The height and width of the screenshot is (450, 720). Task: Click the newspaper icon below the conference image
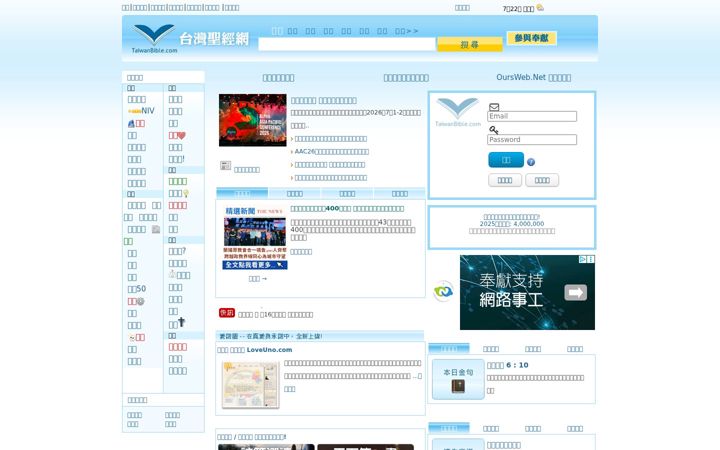[x=225, y=165]
